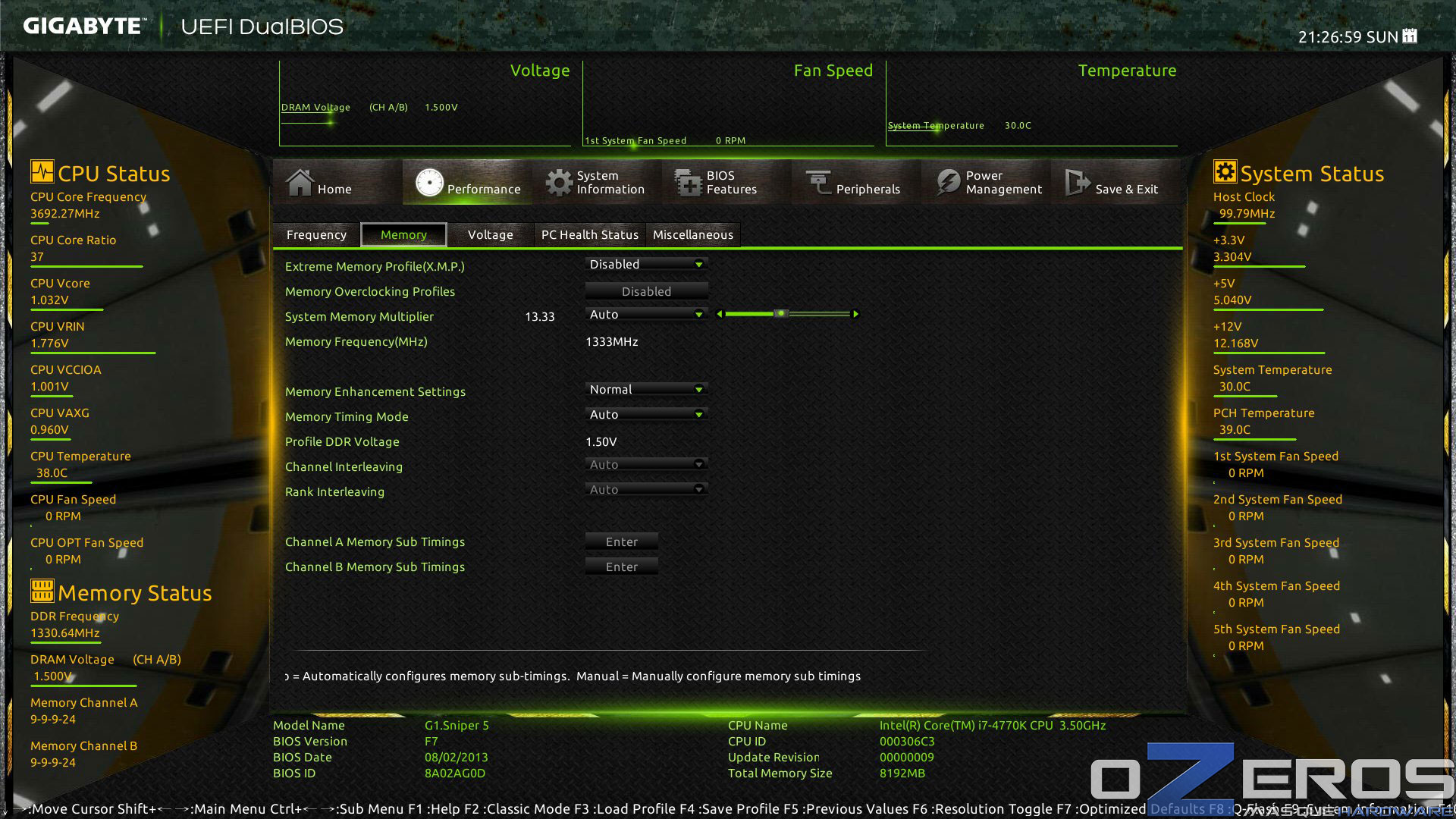Screen dimensions: 1456x819
Task: Click the 1333MHz Memory Frequency value
Action: click(611, 341)
